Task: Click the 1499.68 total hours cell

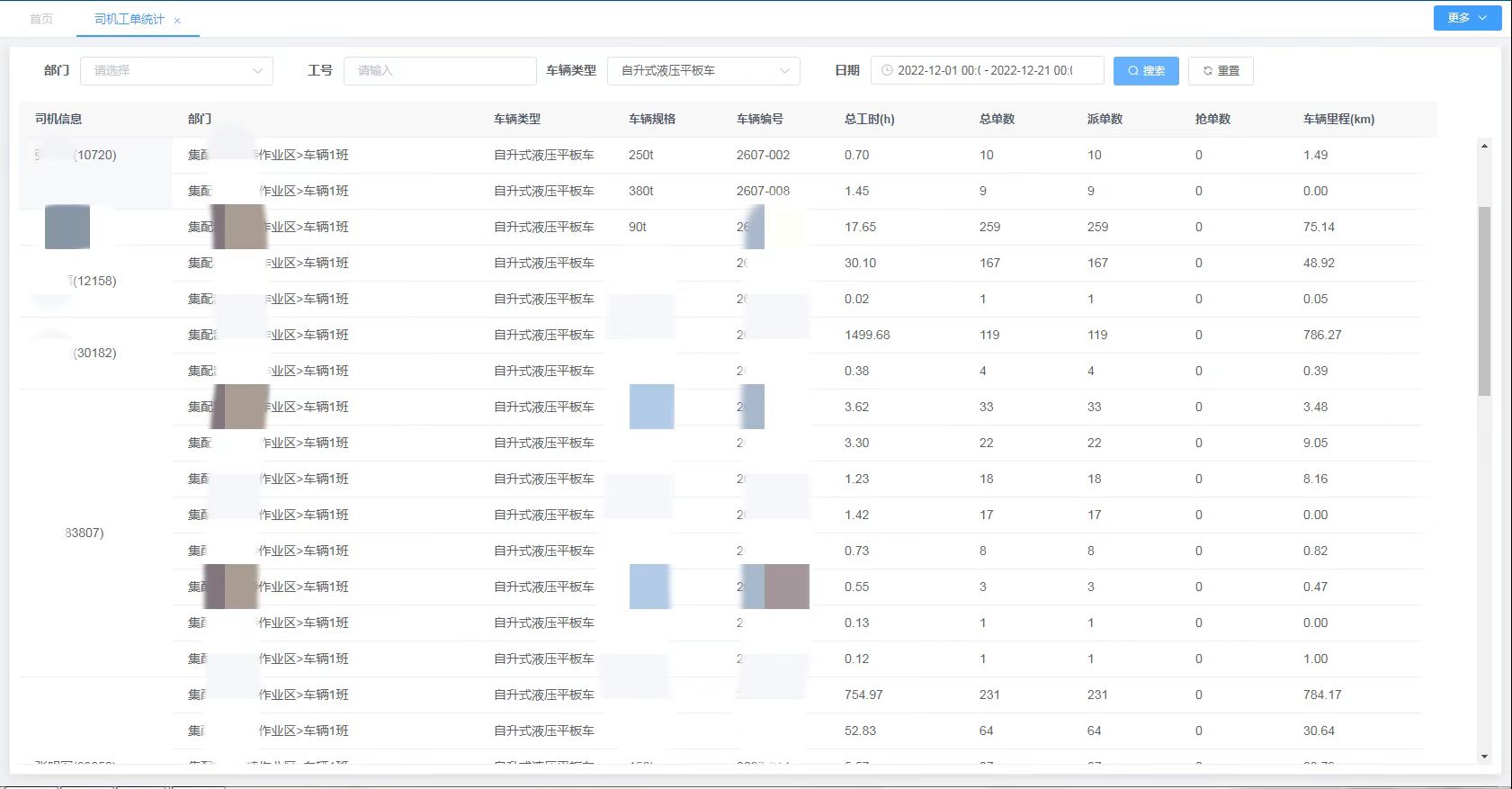Action: tap(866, 335)
